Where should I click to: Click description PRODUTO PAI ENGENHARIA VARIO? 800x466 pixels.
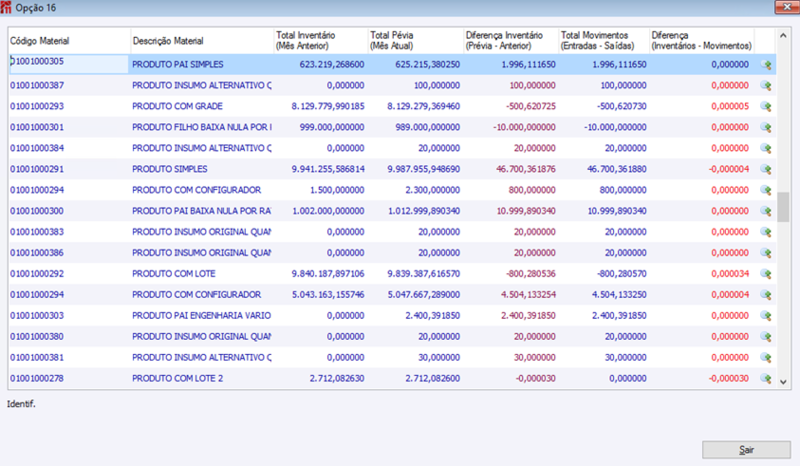click(x=202, y=315)
